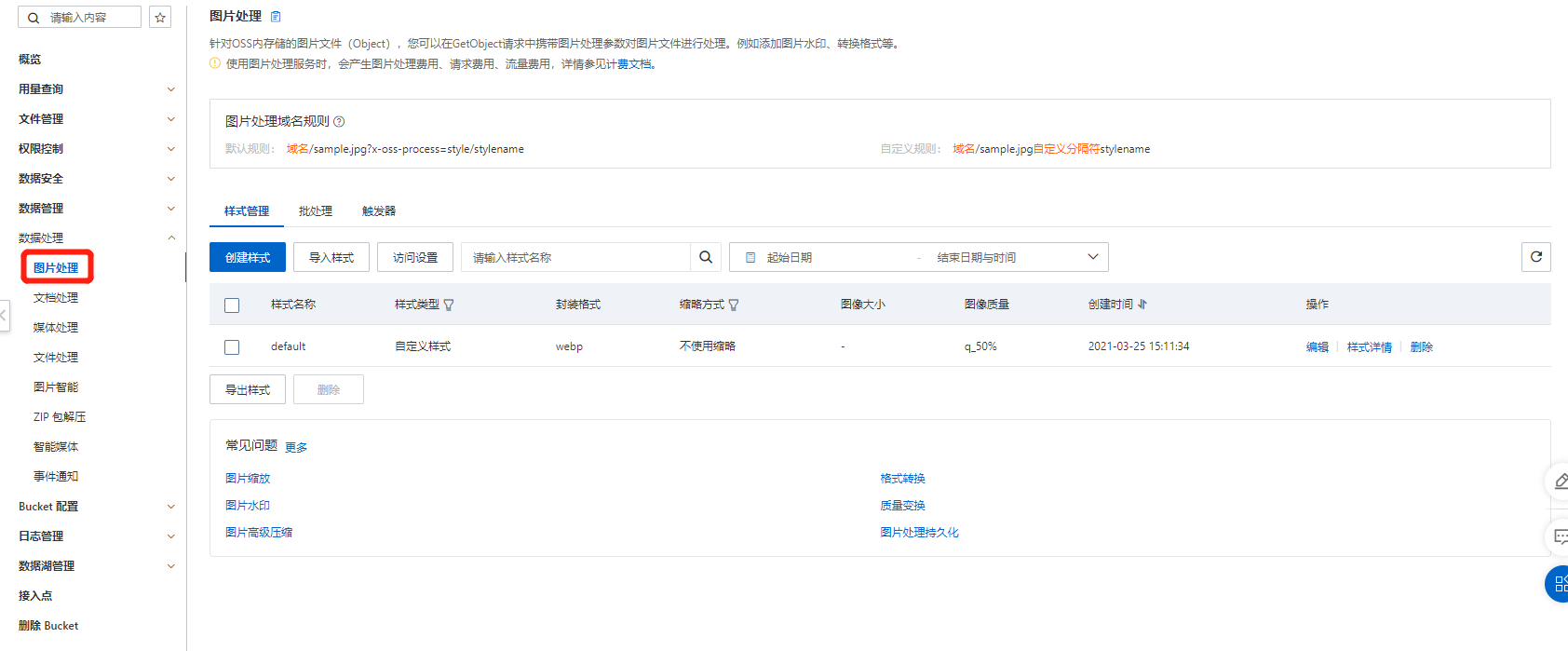Screen dimensions: 1568x651
Task: Click the help icon beside 图片处理域名规则
Action: click(x=339, y=121)
